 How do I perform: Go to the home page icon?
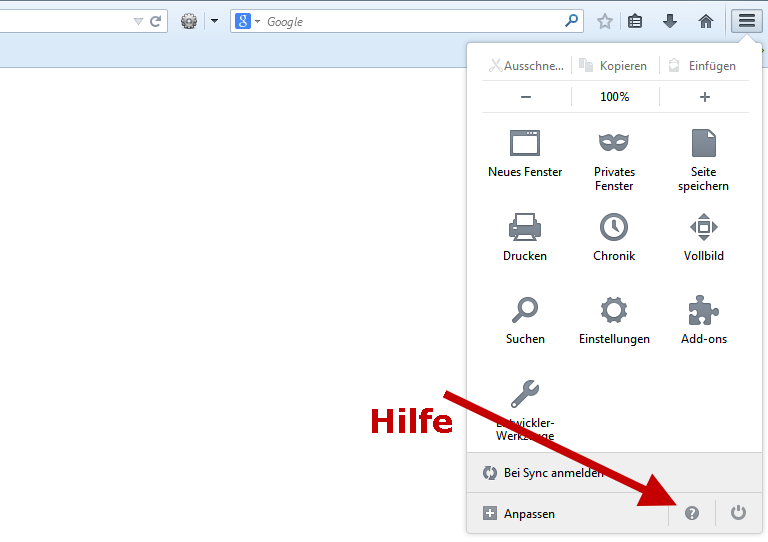point(705,22)
